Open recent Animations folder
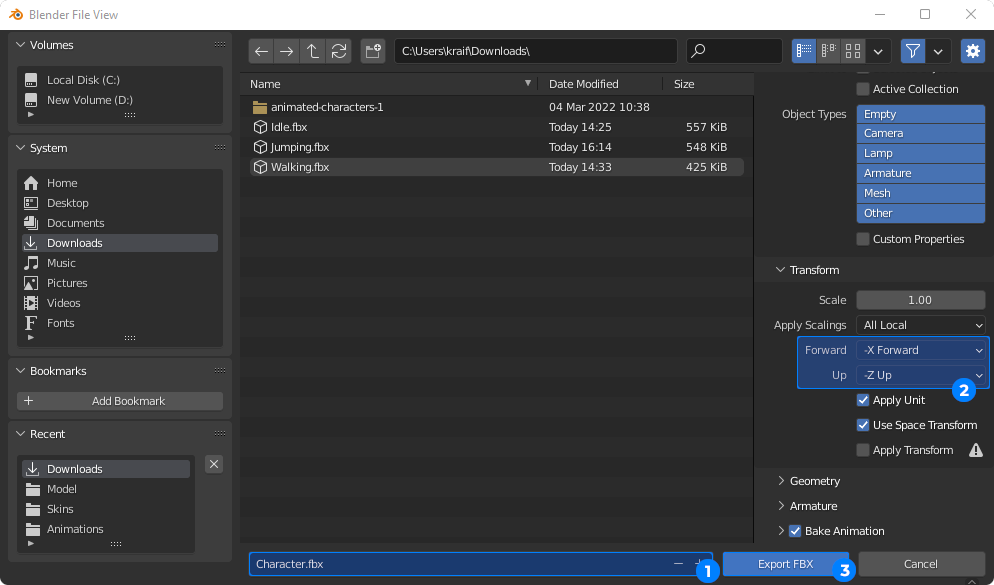This screenshot has width=994, height=585. (106, 529)
